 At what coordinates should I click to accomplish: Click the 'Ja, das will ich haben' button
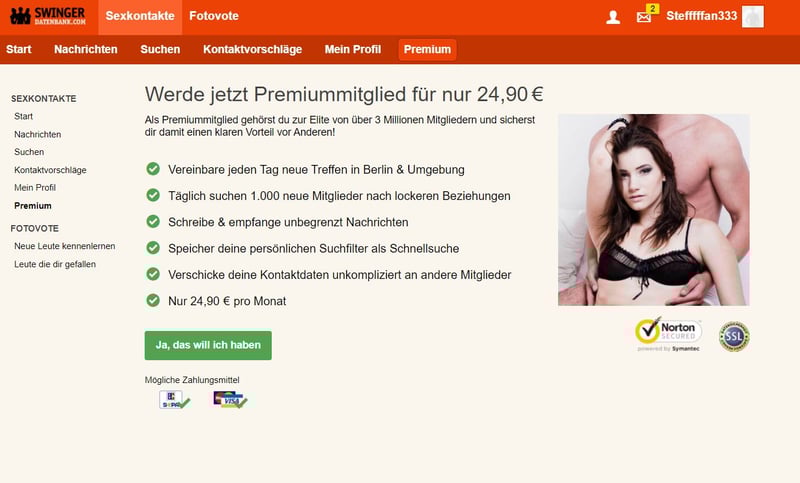208,345
